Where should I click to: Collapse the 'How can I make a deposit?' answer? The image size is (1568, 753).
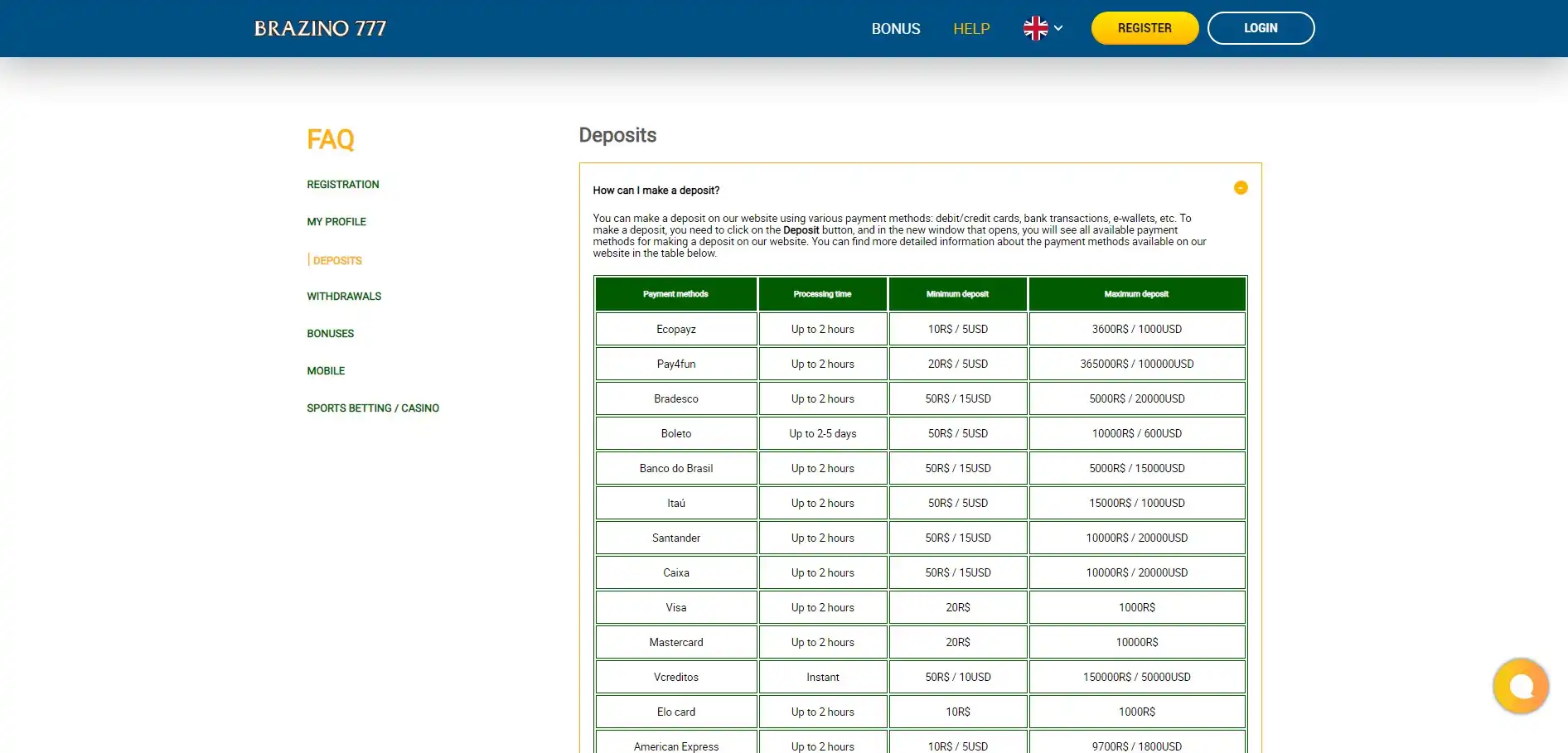click(x=1240, y=188)
